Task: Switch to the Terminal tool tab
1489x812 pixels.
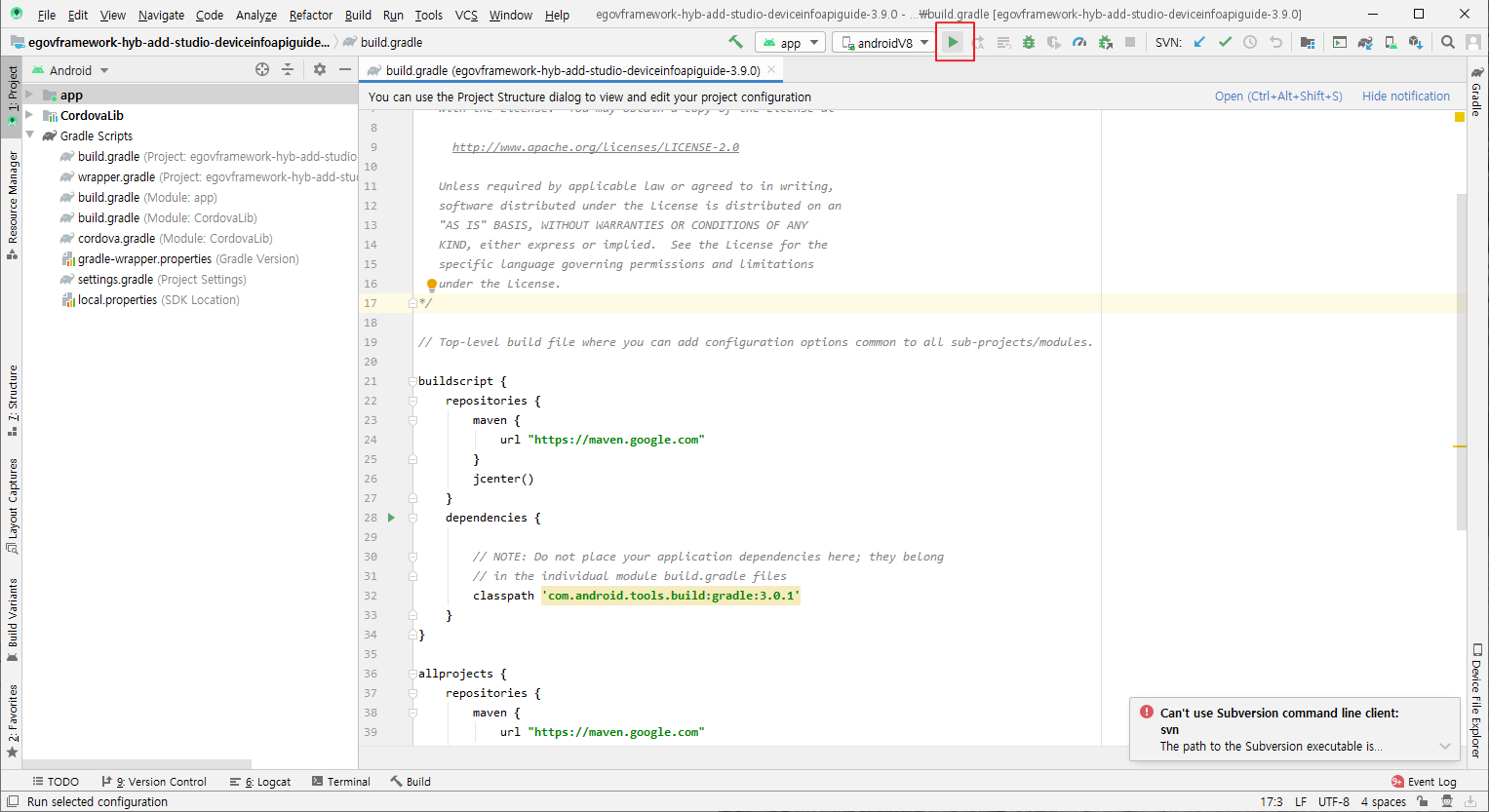Action: point(341,781)
